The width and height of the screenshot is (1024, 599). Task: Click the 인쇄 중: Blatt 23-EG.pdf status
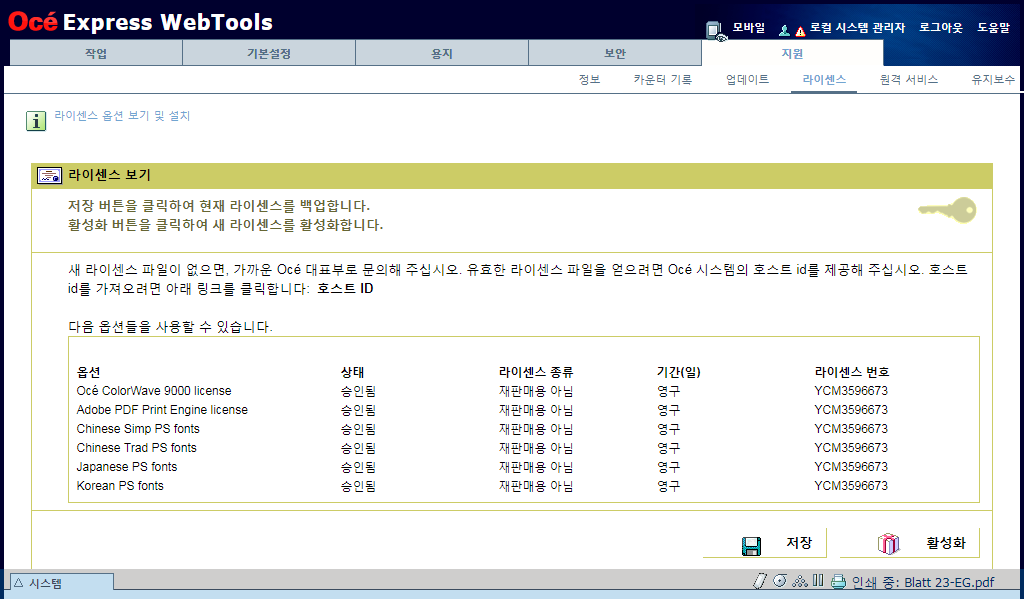pos(923,582)
